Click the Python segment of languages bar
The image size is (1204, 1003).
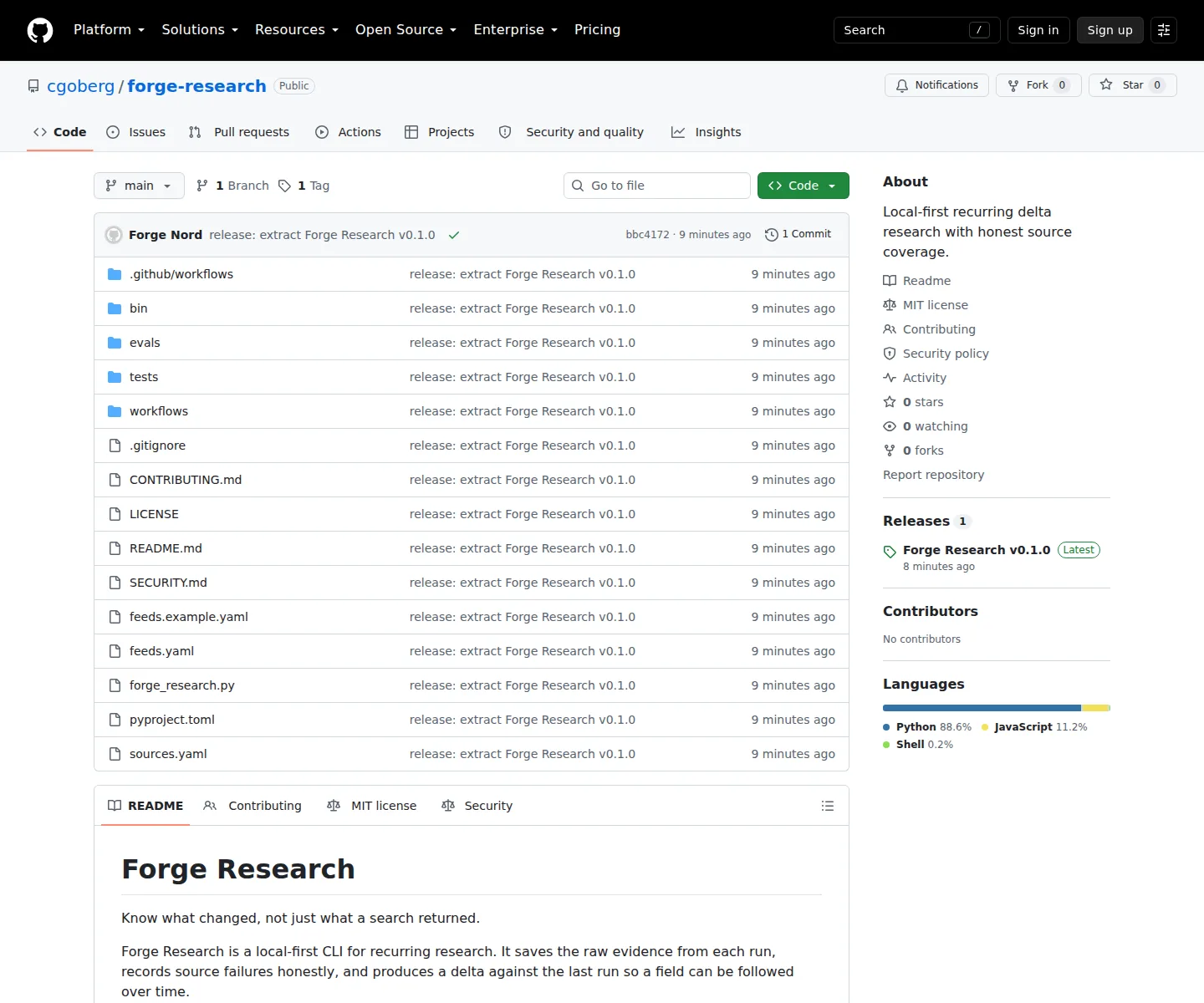click(x=982, y=708)
